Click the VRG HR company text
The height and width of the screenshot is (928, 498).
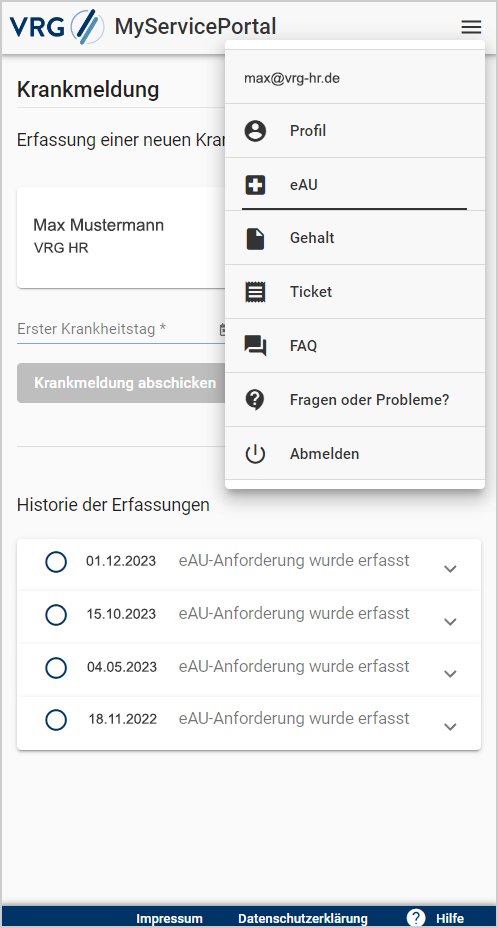pos(61,248)
